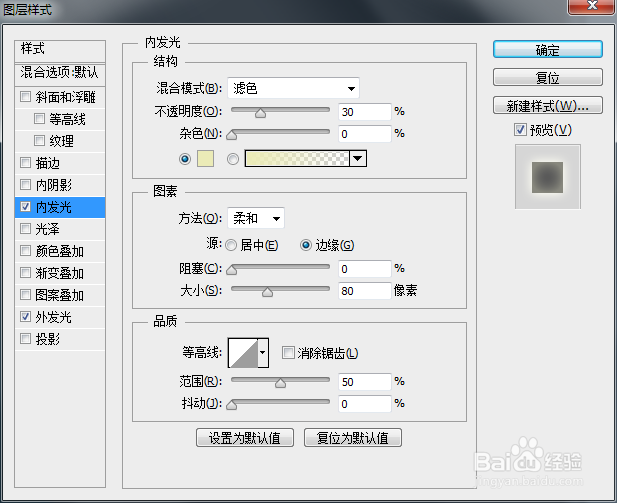Click the 抖动 value field

click(365, 404)
